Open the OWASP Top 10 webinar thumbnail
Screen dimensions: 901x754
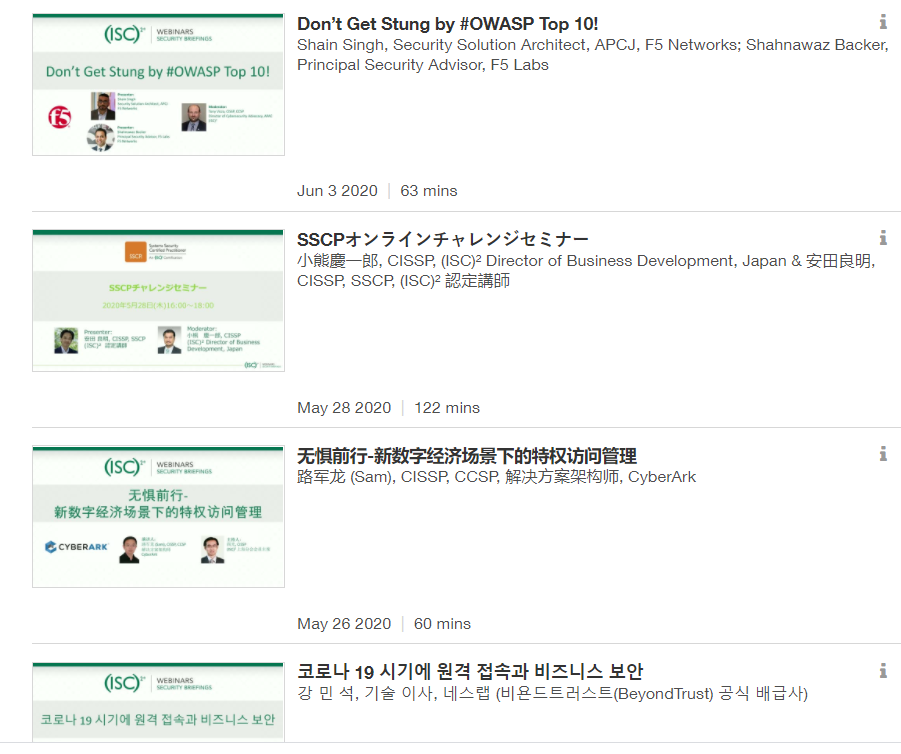click(159, 84)
